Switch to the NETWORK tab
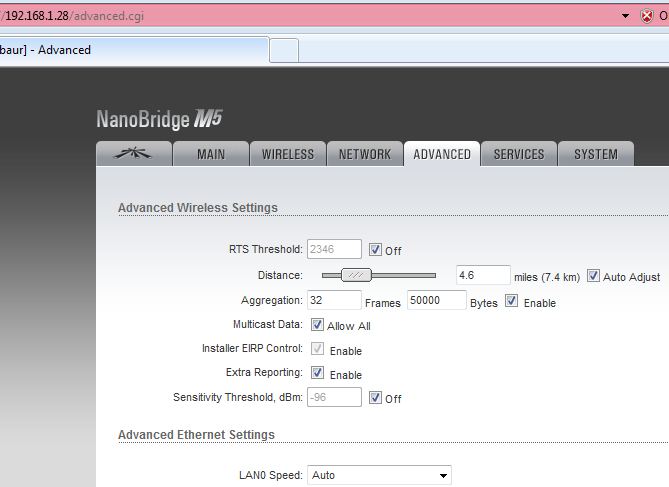669x487 pixels. pyautogui.click(x=365, y=154)
